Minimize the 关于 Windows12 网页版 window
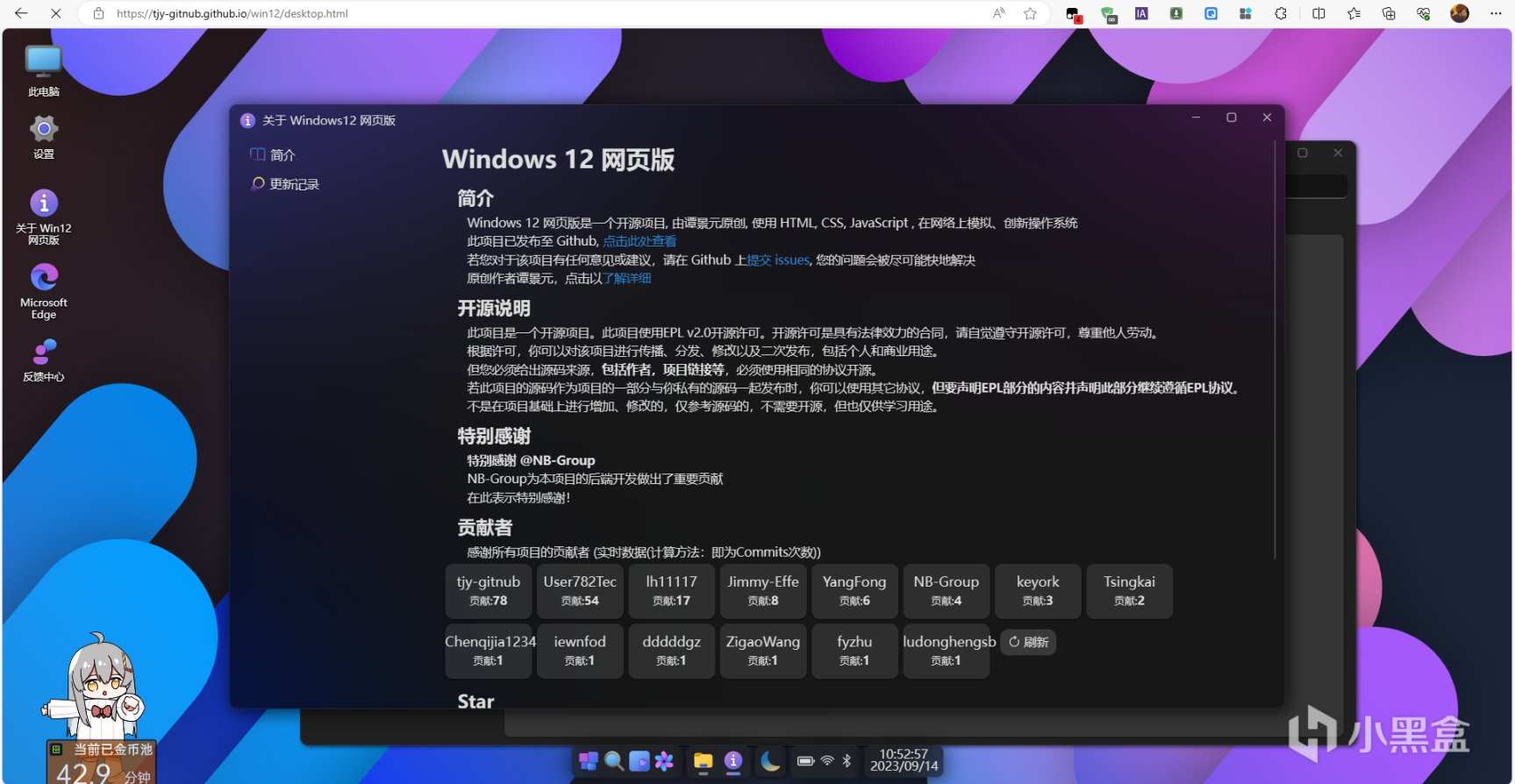 tap(1196, 118)
